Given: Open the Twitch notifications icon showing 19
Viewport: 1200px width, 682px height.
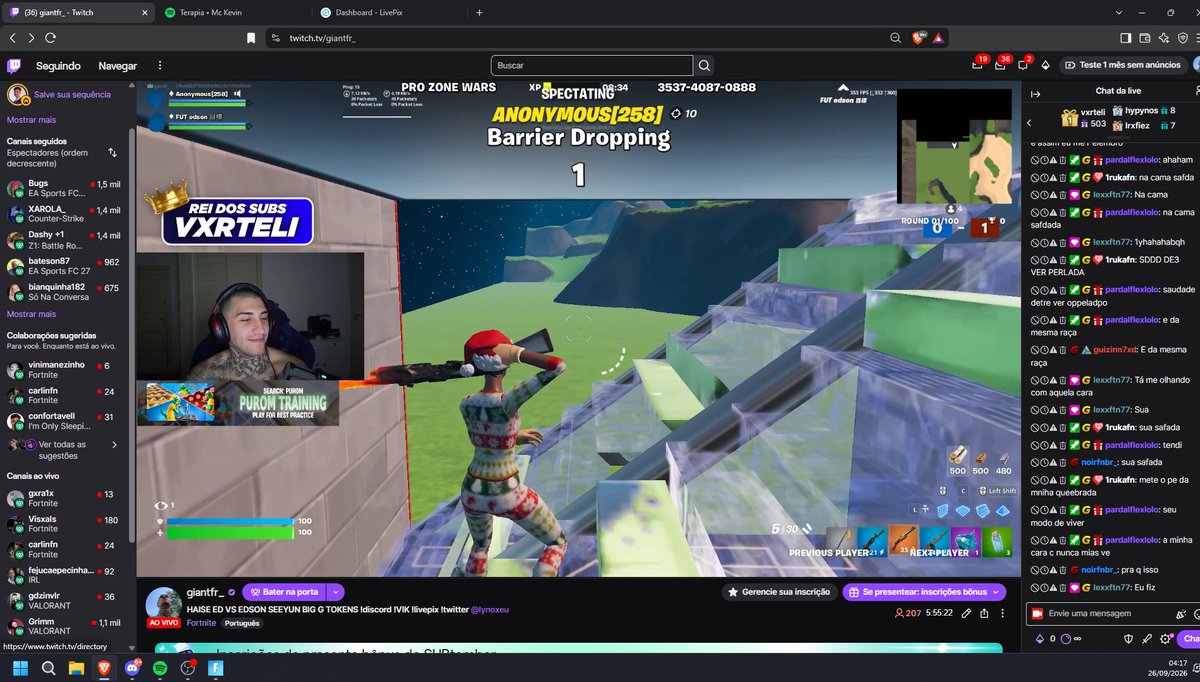Looking at the screenshot, I should click(x=977, y=64).
